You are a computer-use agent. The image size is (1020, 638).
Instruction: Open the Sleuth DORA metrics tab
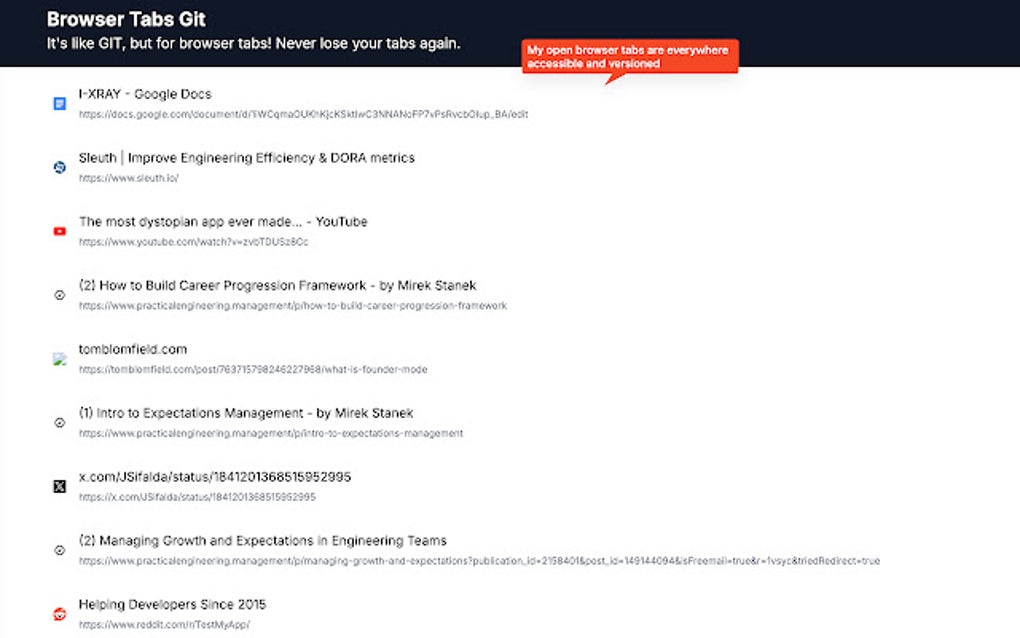tap(245, 157)
